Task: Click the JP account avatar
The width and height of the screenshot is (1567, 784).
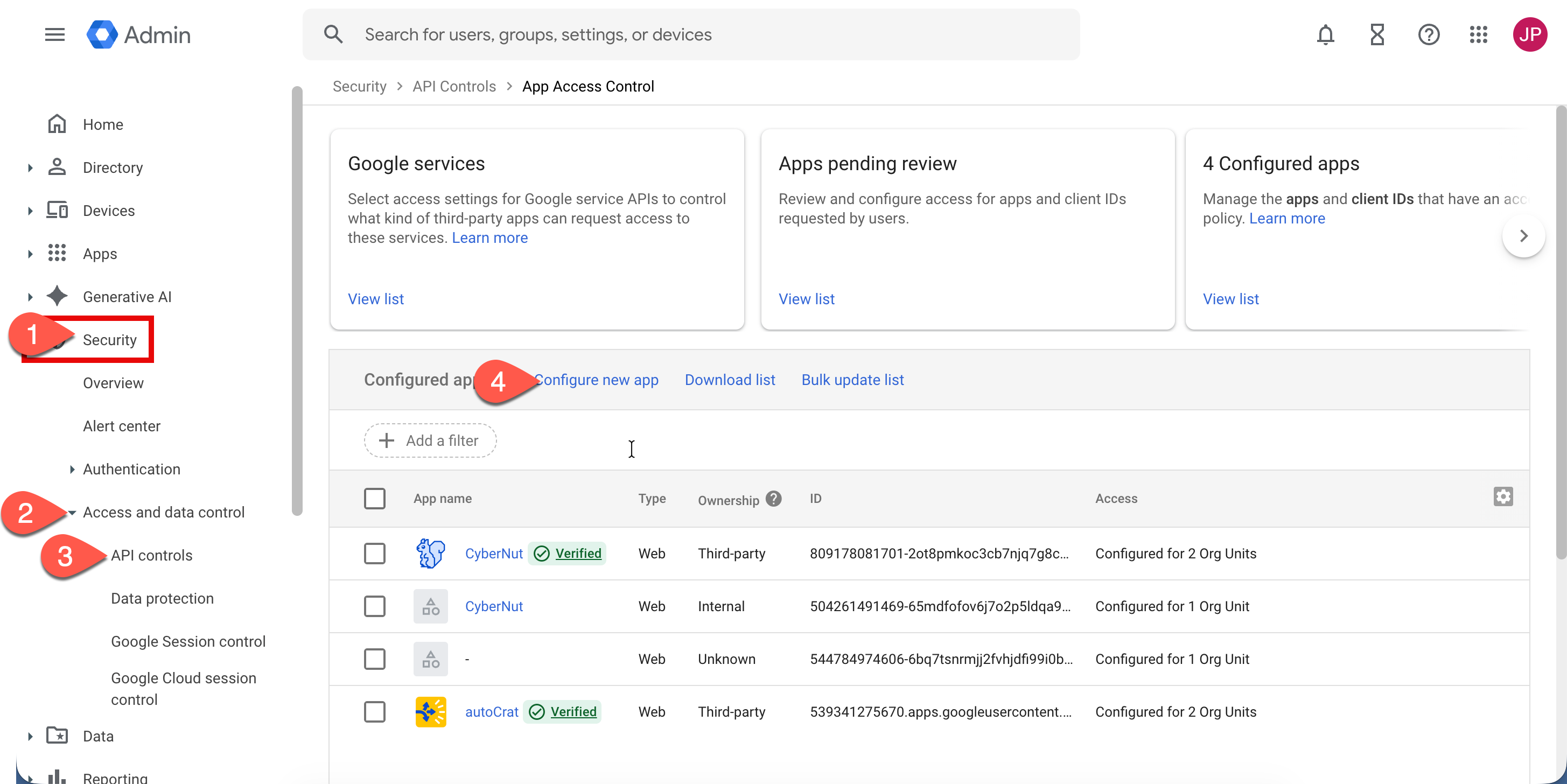Action: tap(1529, 34)
